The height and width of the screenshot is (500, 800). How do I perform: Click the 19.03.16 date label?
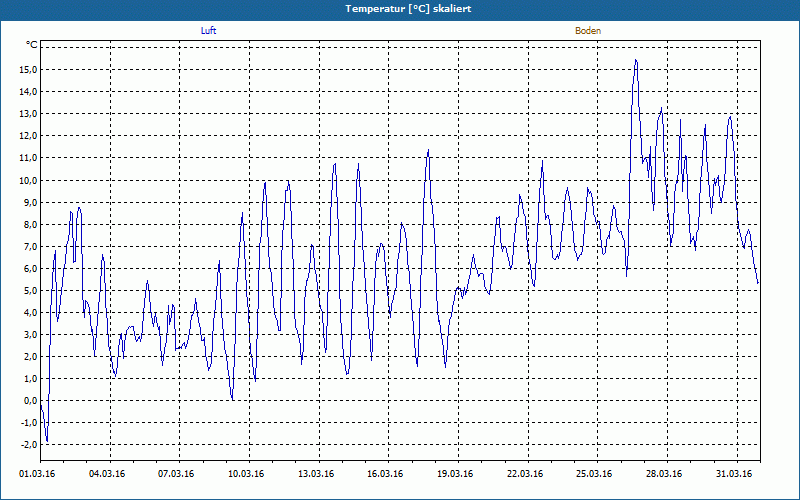(455, 474)
